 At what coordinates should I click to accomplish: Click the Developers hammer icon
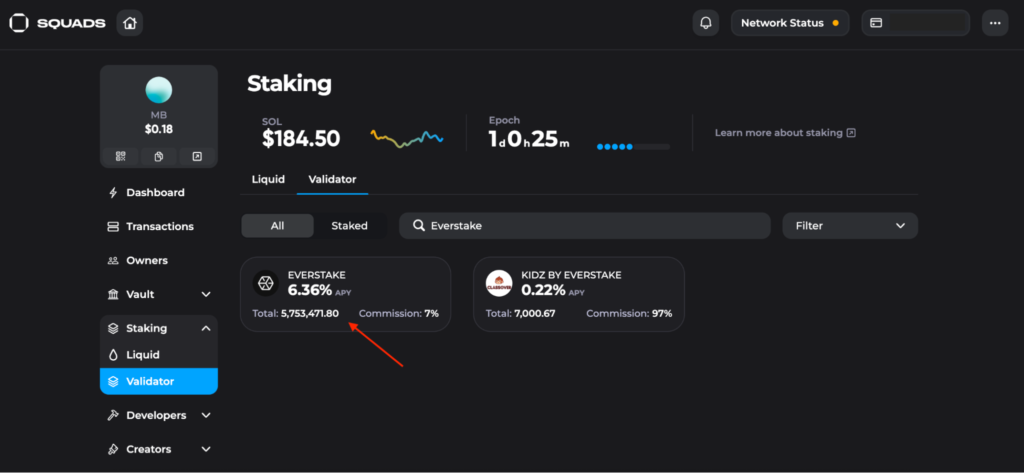113,416
